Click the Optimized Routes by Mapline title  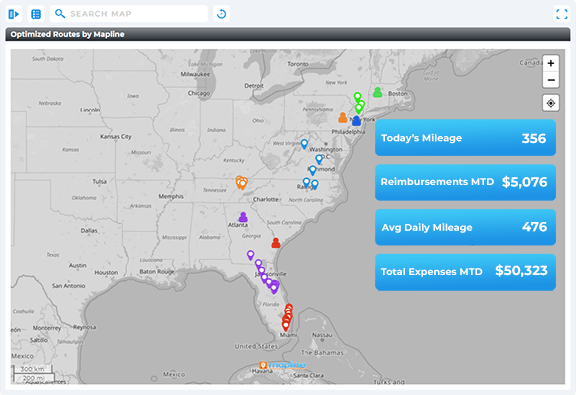click(67, 34)
